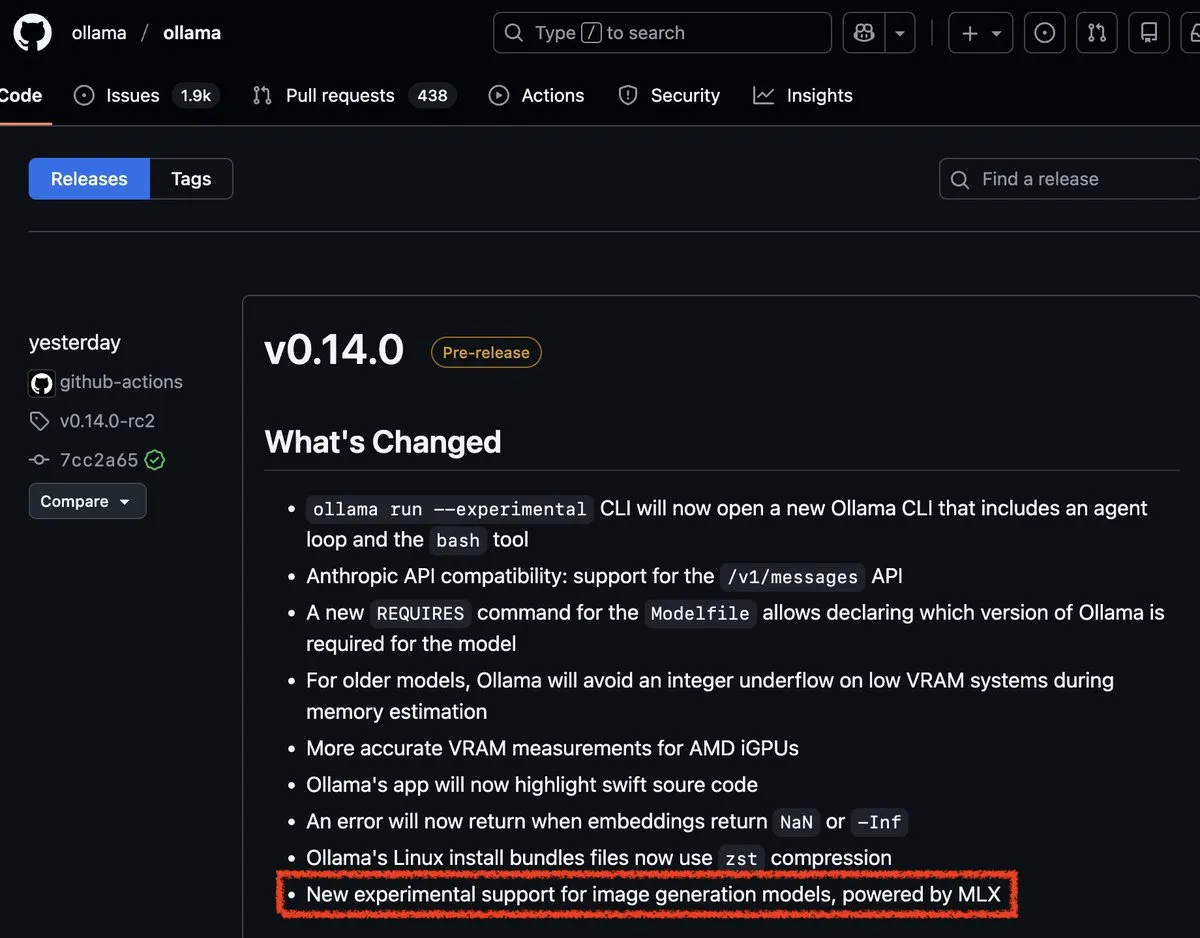Image resolution: width=1200 pixels, height=938 pixels.
Task: Open the v0.14.0-rc2 tag link
Action: pyautogui.click(x=107, y=421)
